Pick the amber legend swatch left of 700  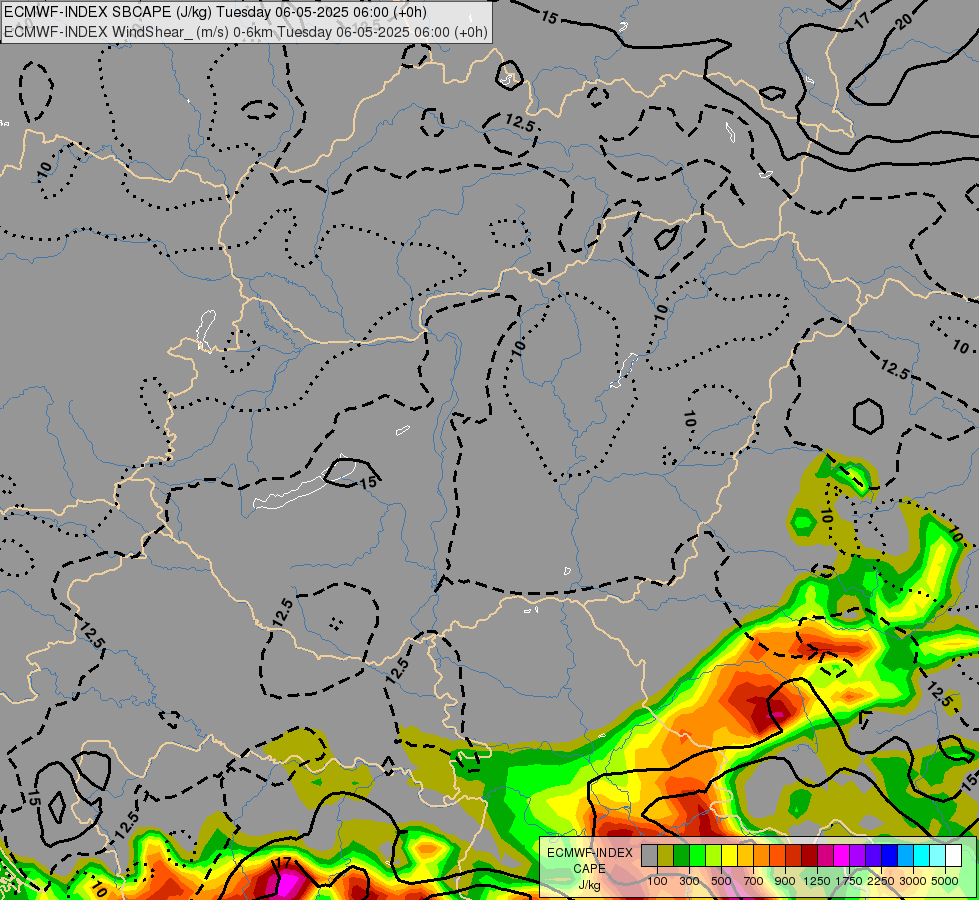point(745,856)
